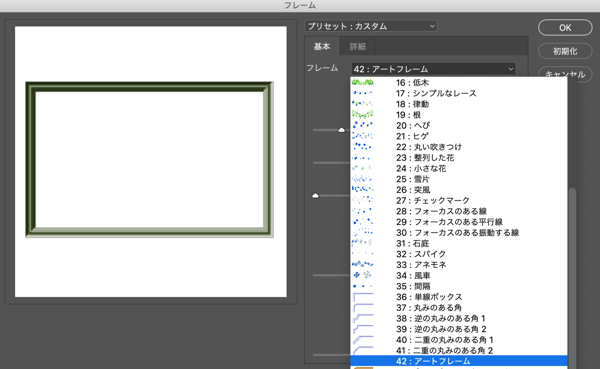Click the OK button

(565, 28)
